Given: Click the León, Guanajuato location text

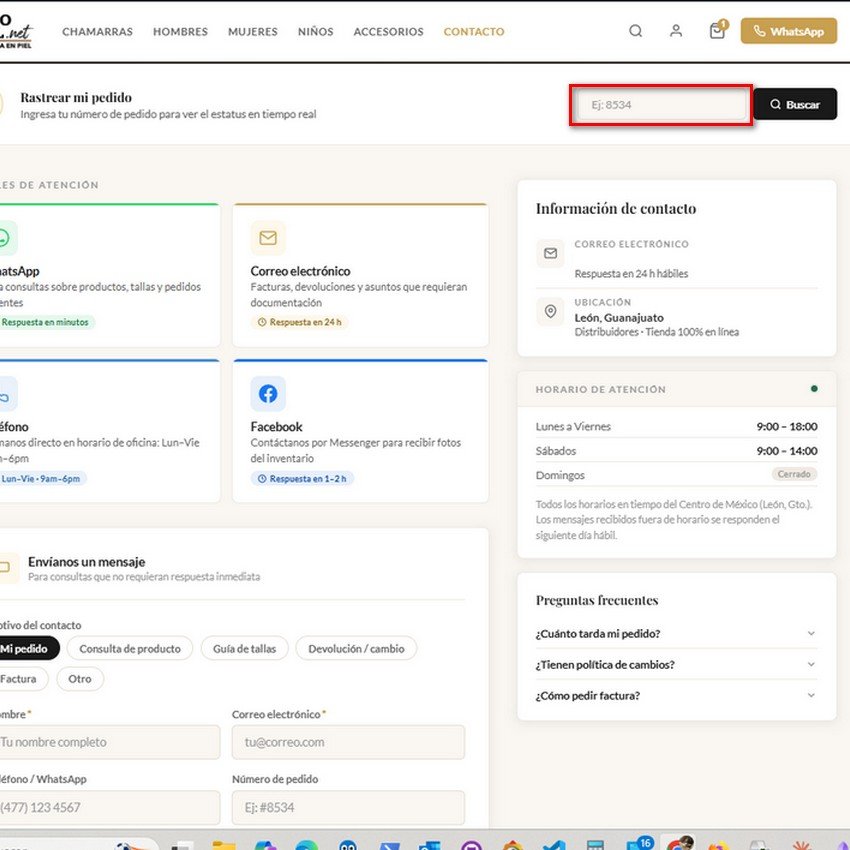Looking at the screenshot, I should pos(619,318).
